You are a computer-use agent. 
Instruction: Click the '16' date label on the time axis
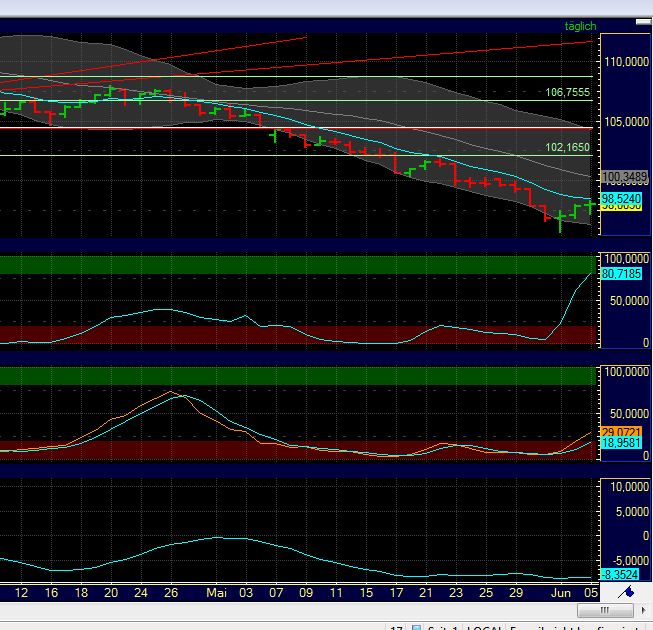(51, 592)
